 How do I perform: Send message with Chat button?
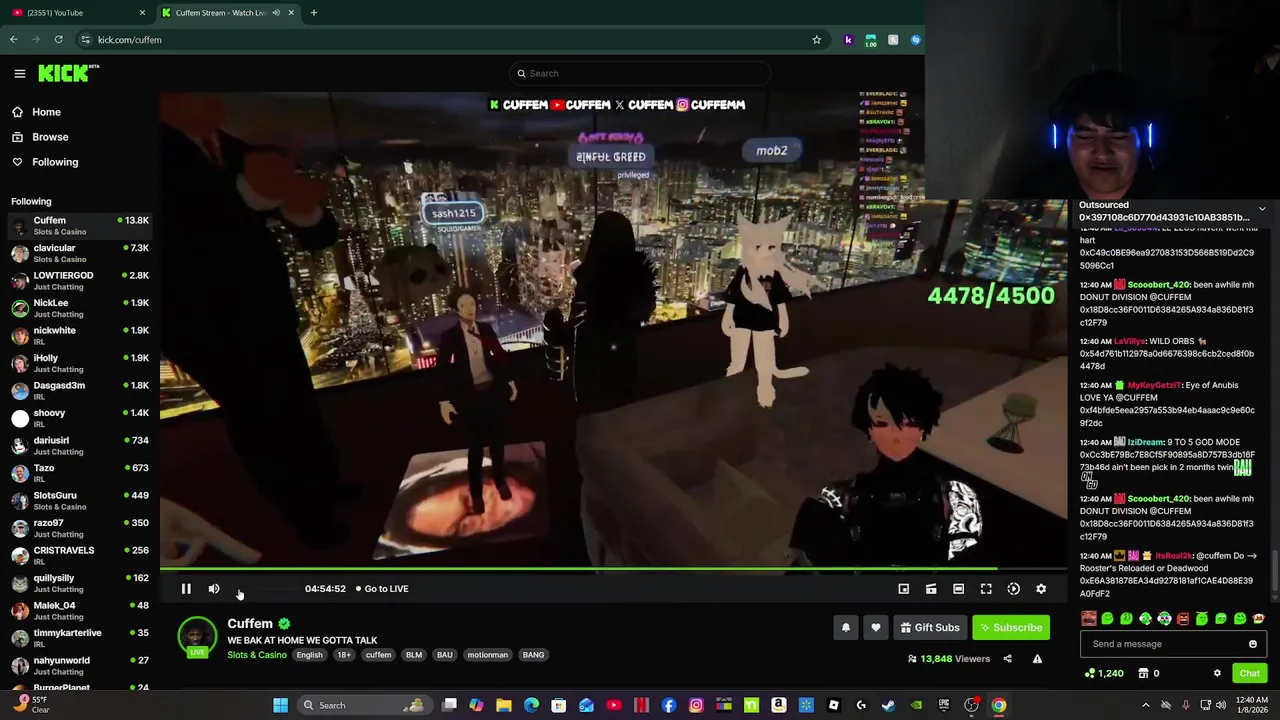(x=1249, y=673)
